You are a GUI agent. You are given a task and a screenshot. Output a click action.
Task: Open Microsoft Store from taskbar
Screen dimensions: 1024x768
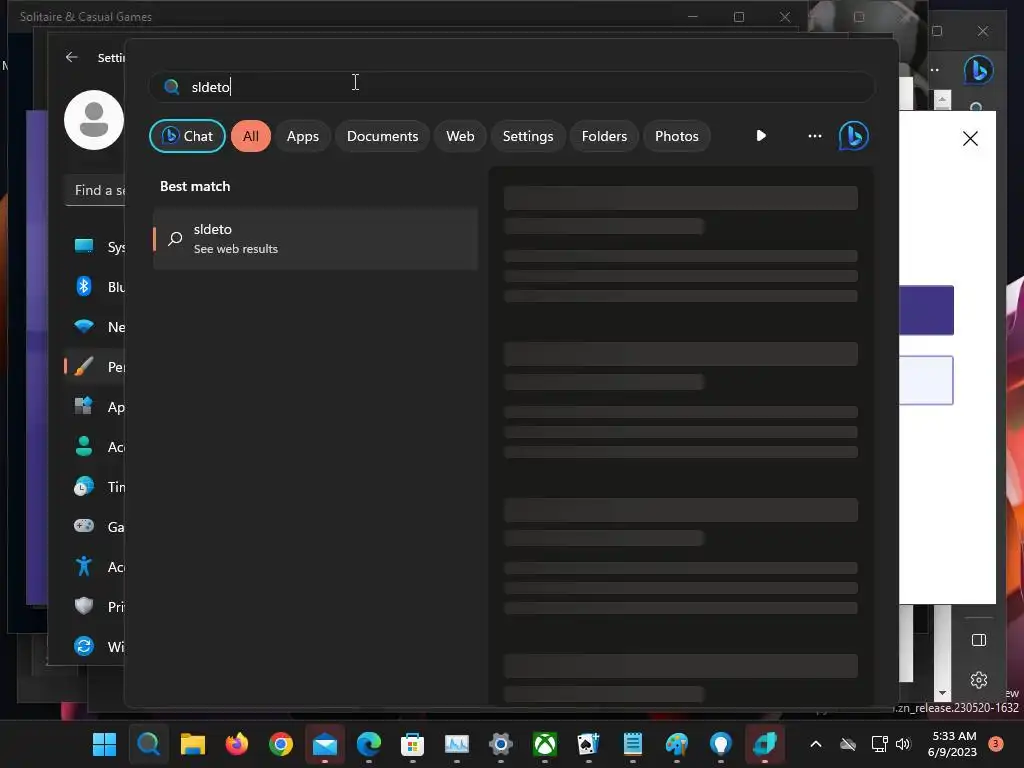coord(413,744)
